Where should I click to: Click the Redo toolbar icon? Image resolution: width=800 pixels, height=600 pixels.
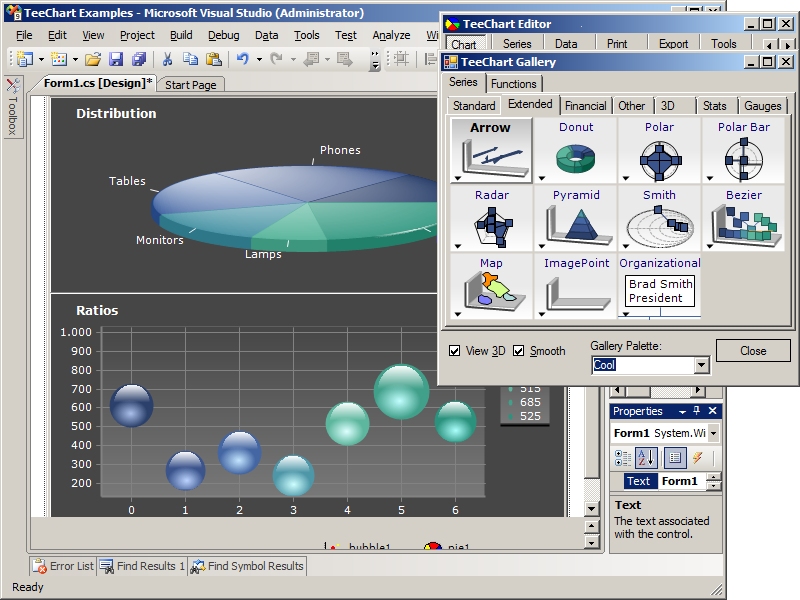[x=276, y=59]
